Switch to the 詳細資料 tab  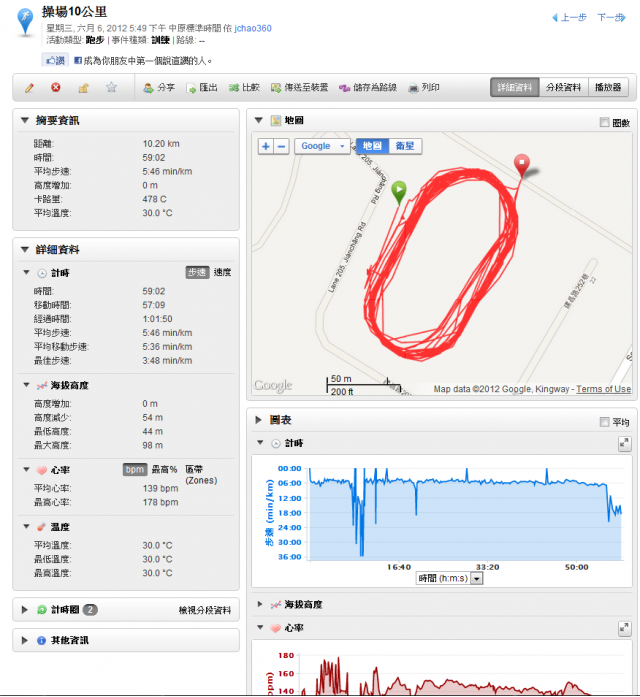[x=515, y=87]
